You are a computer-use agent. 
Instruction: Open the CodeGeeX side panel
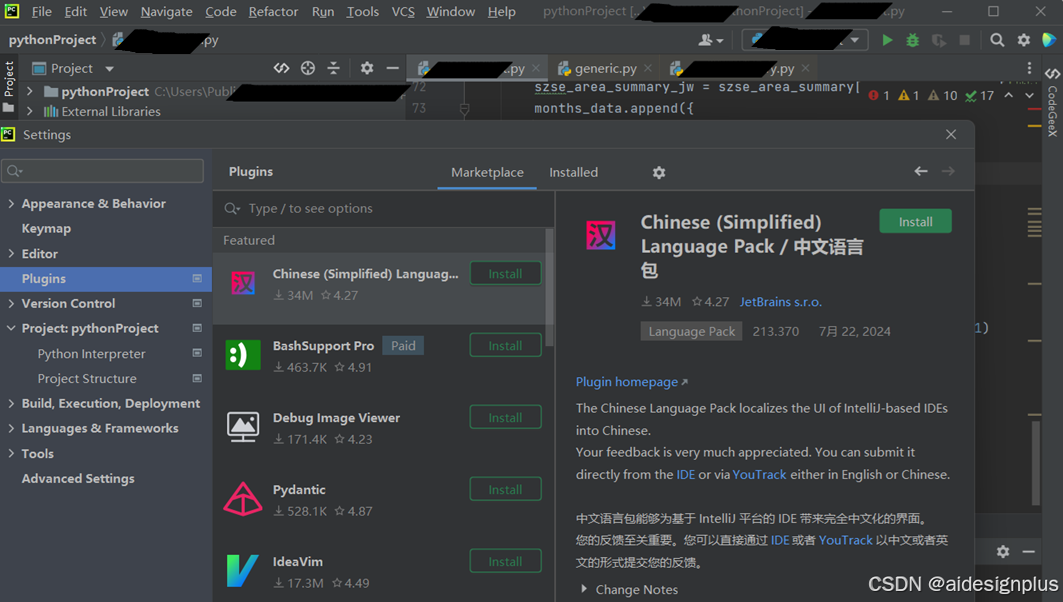point(1052,102)
